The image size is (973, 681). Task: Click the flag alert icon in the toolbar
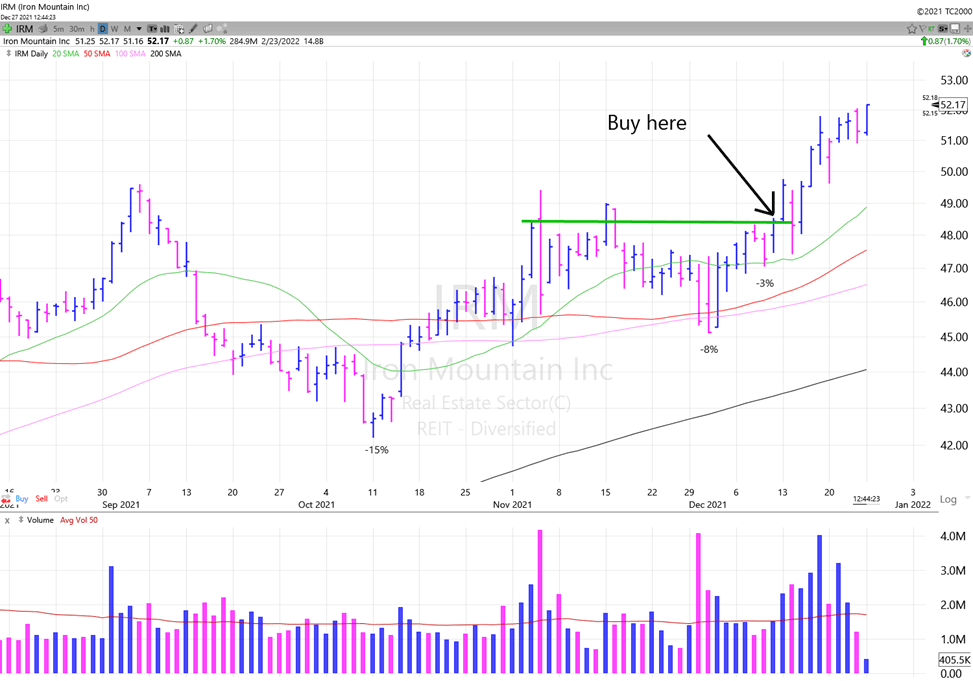click(x=923, y=28)
